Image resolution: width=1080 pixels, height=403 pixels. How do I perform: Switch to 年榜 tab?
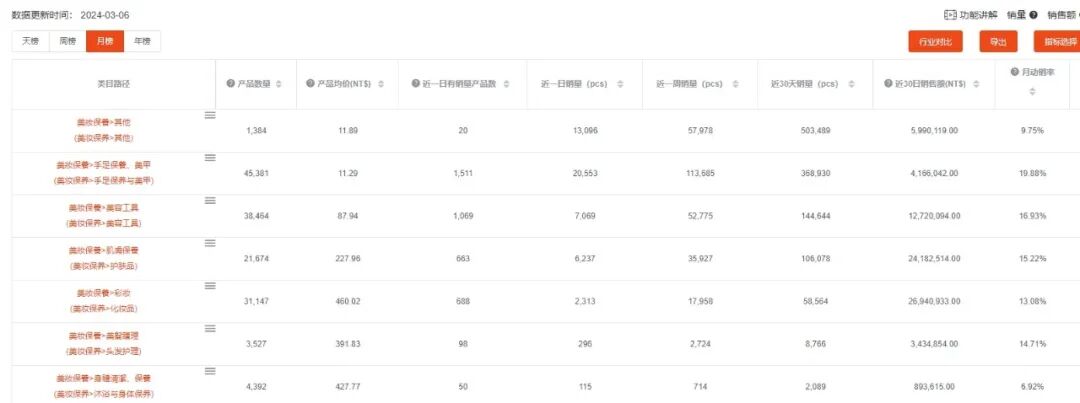click(x=142, y=41)
